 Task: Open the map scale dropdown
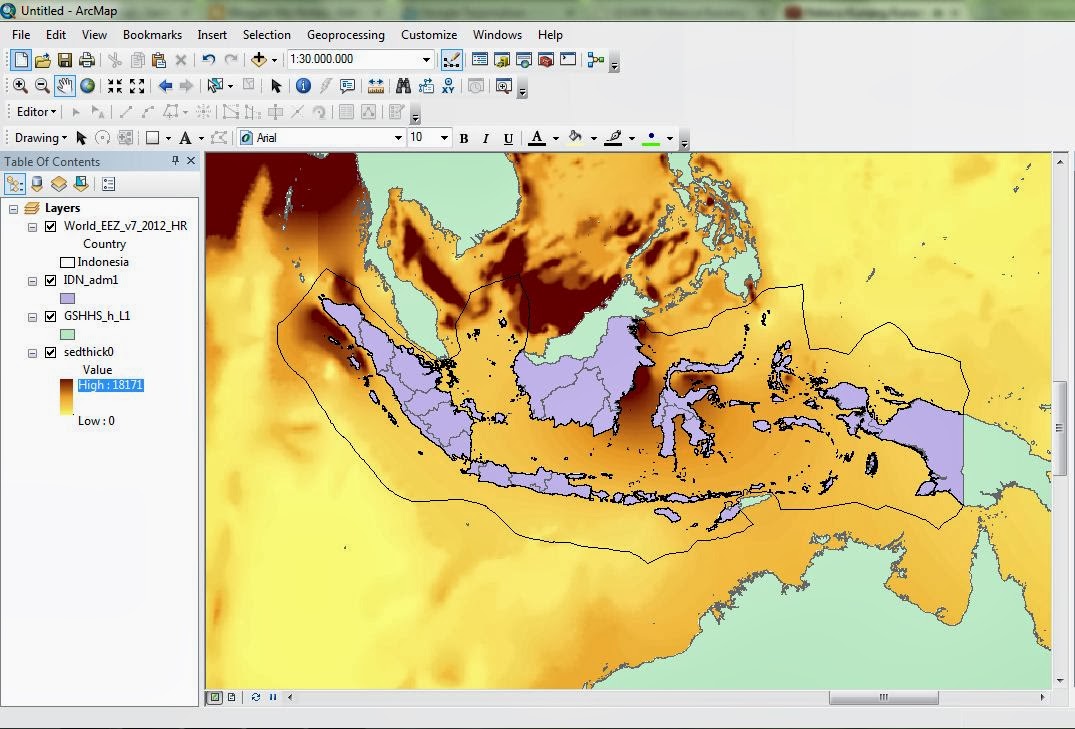[427, 60]
